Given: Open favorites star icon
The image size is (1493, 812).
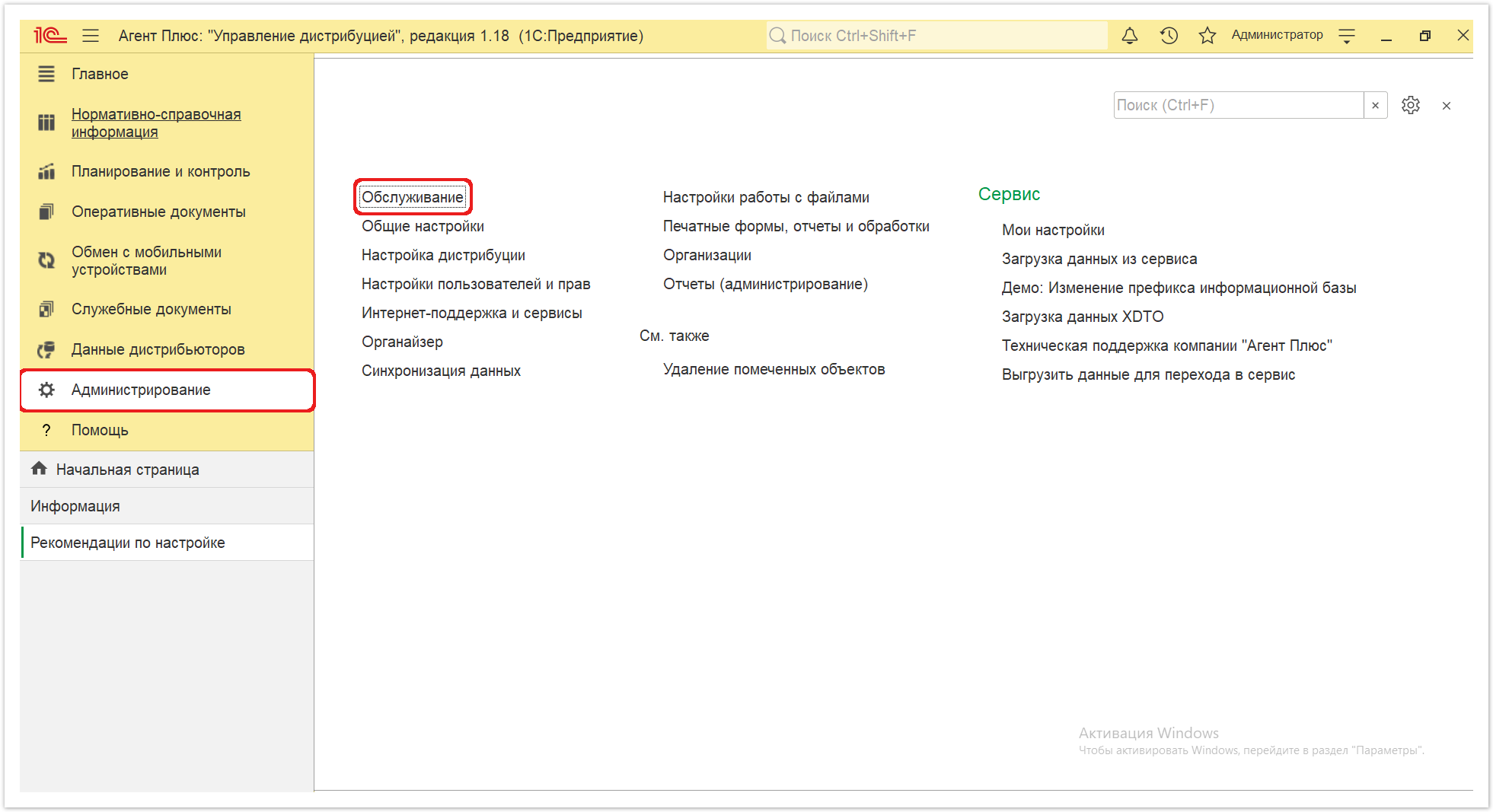Looking at the screenshot, I should tap(1207, 35).
